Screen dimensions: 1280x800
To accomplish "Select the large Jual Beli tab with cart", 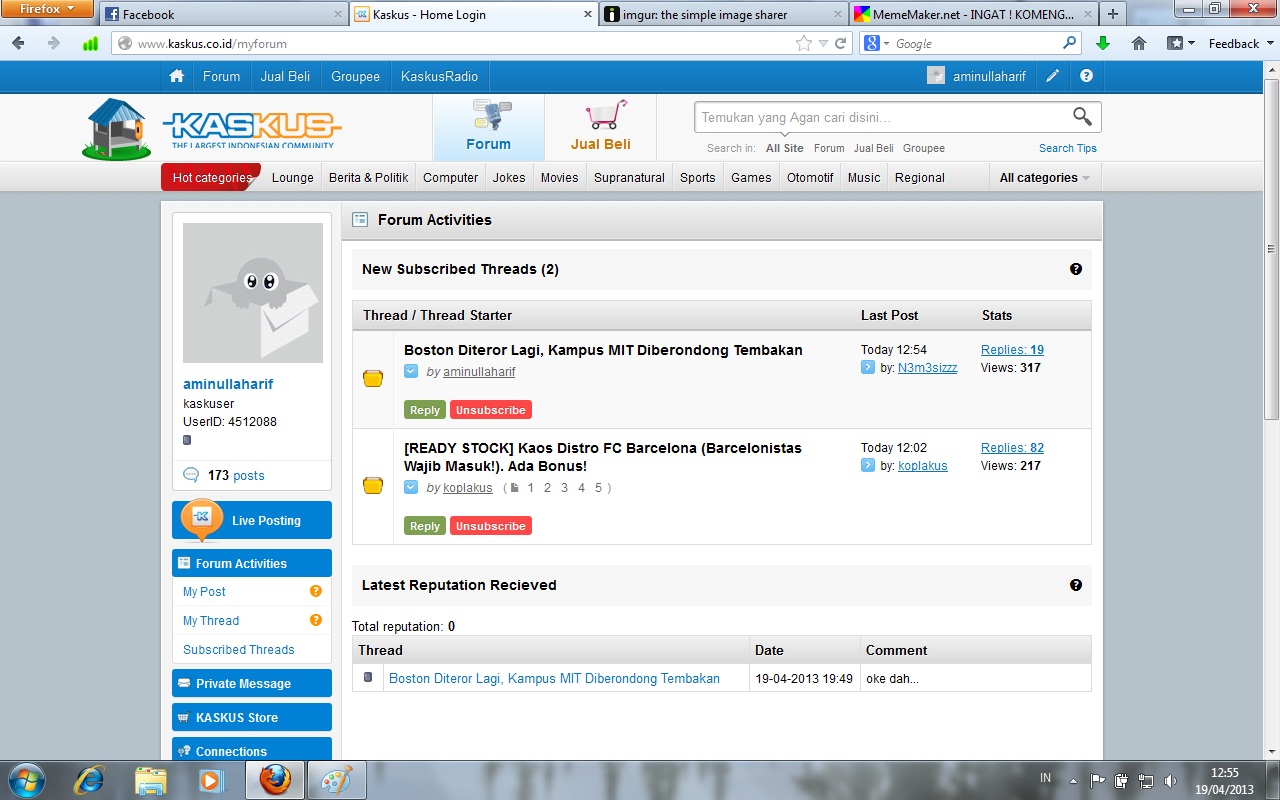I will point(601,127).
